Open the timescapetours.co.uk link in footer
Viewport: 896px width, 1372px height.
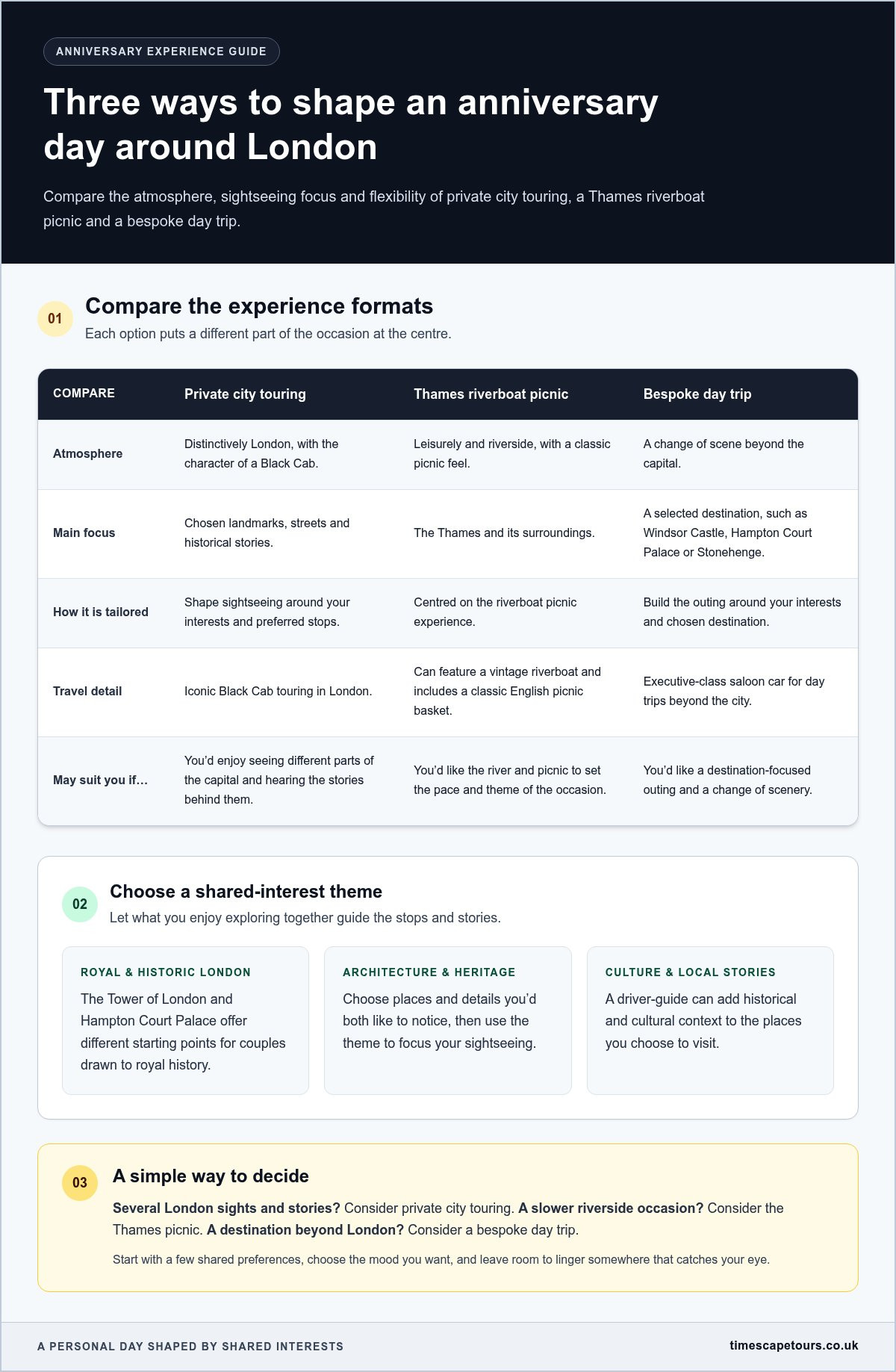pyautogui.click(x=794, y=1345)
